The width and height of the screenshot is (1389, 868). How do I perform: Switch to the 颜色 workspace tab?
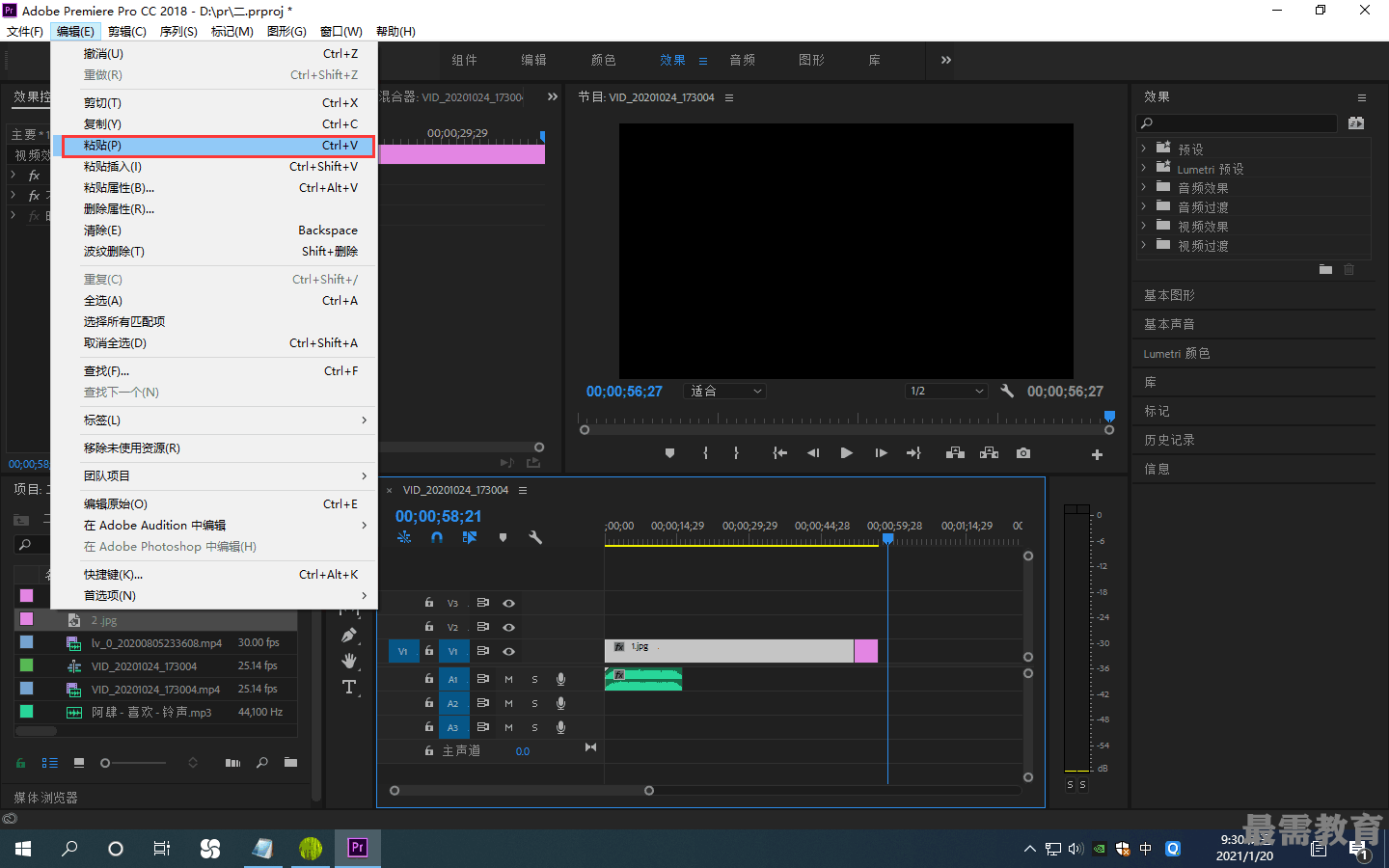[603, 60]
